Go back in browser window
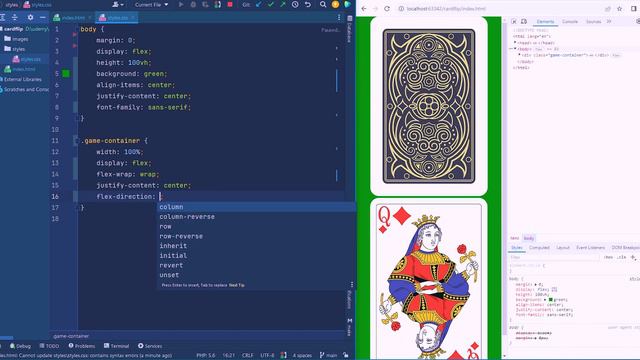 [x=364, y=9]
